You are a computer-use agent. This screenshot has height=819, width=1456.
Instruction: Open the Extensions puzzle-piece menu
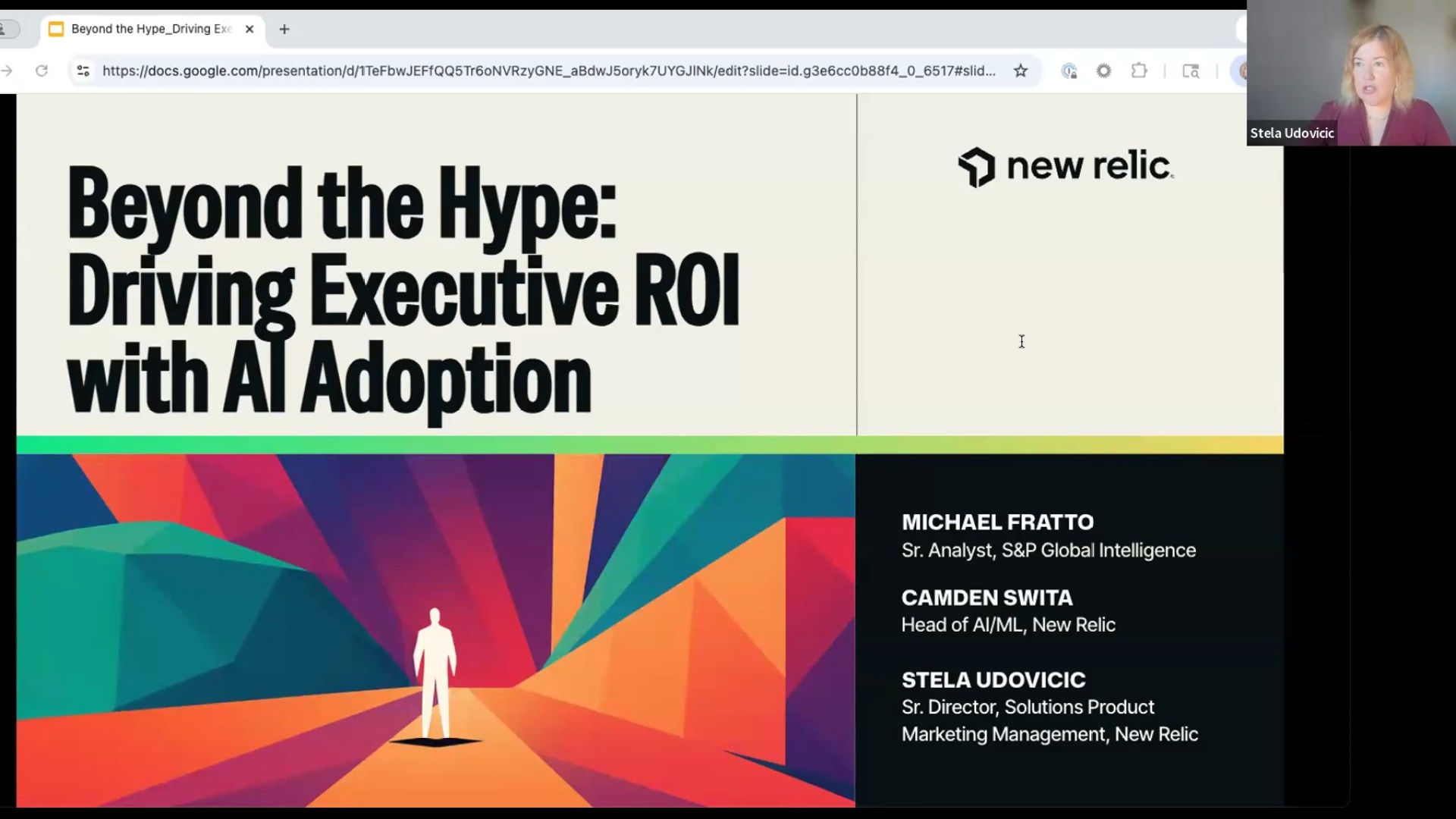tap(1139, 71)
